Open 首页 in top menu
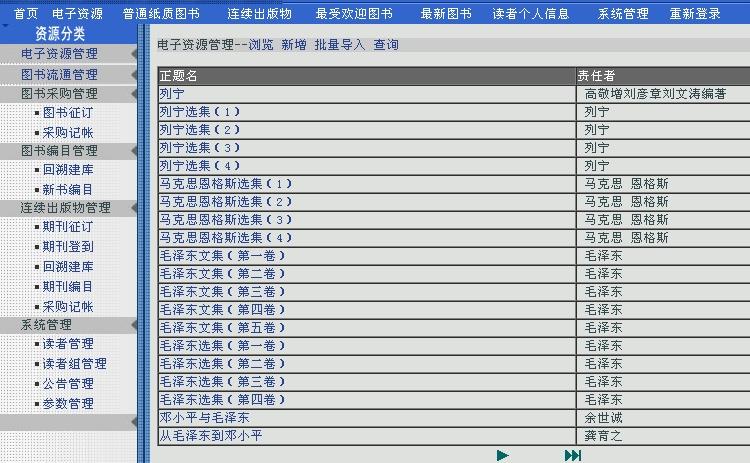Screen dimensions: 750x463 tap(26, 13)
